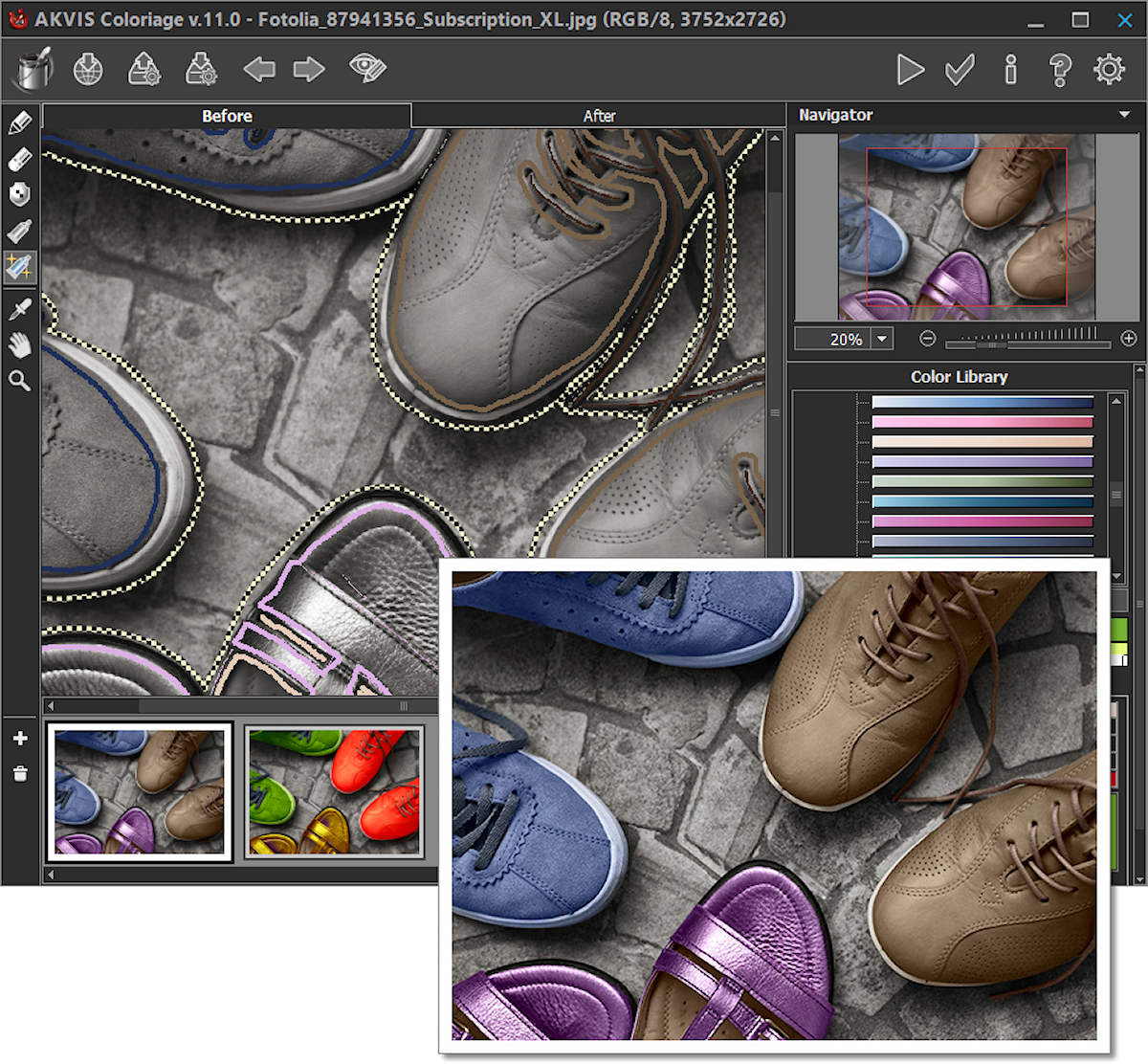The image size is (1148, 1064).
Task: Select the pink gradient in Color Library
Action: [982, 422]
